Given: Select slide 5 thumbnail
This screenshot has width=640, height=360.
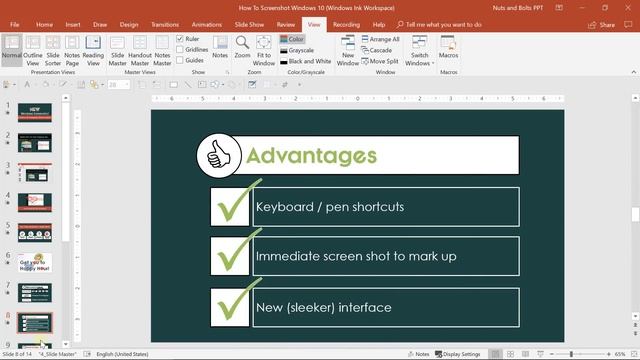Looking at the screenshot, I should (x=35, y=233).
